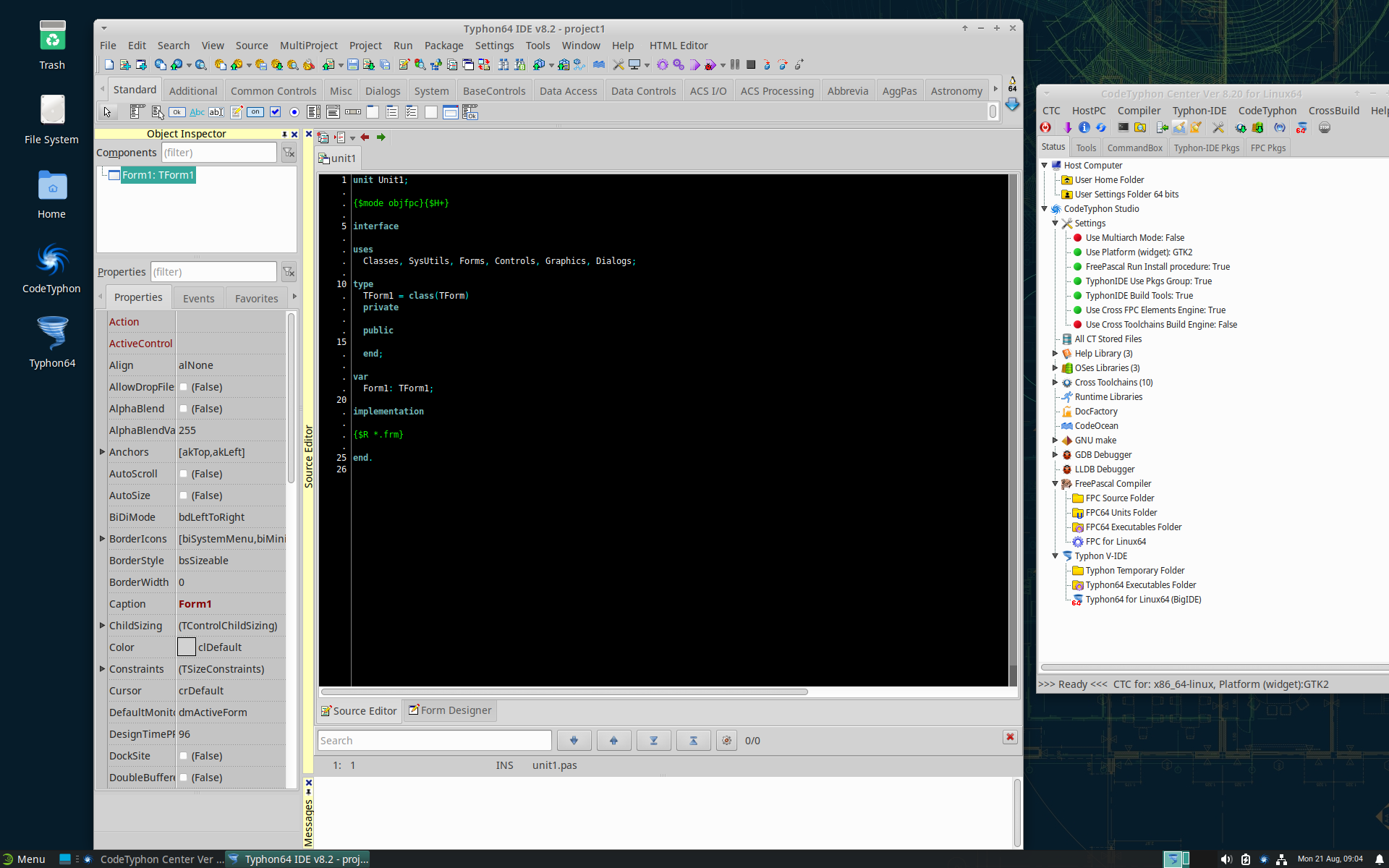Click the wrench and screwdriver options icon in IDE toolbar
Screen dimensions: 1389x868
pos(619,65)
